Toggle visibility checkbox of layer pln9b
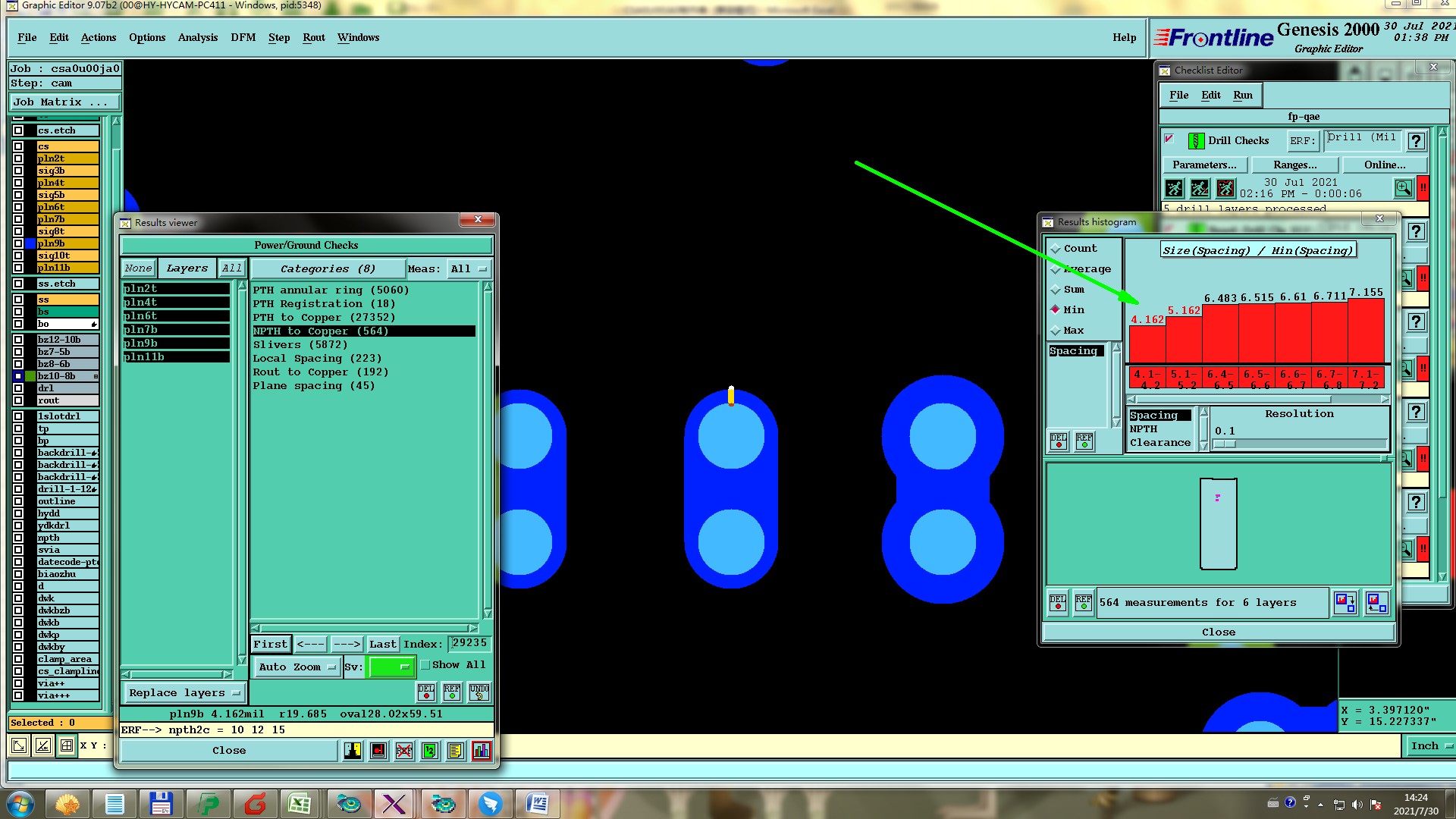This screenshot has height=819, width=1456. tap(18, 243)
